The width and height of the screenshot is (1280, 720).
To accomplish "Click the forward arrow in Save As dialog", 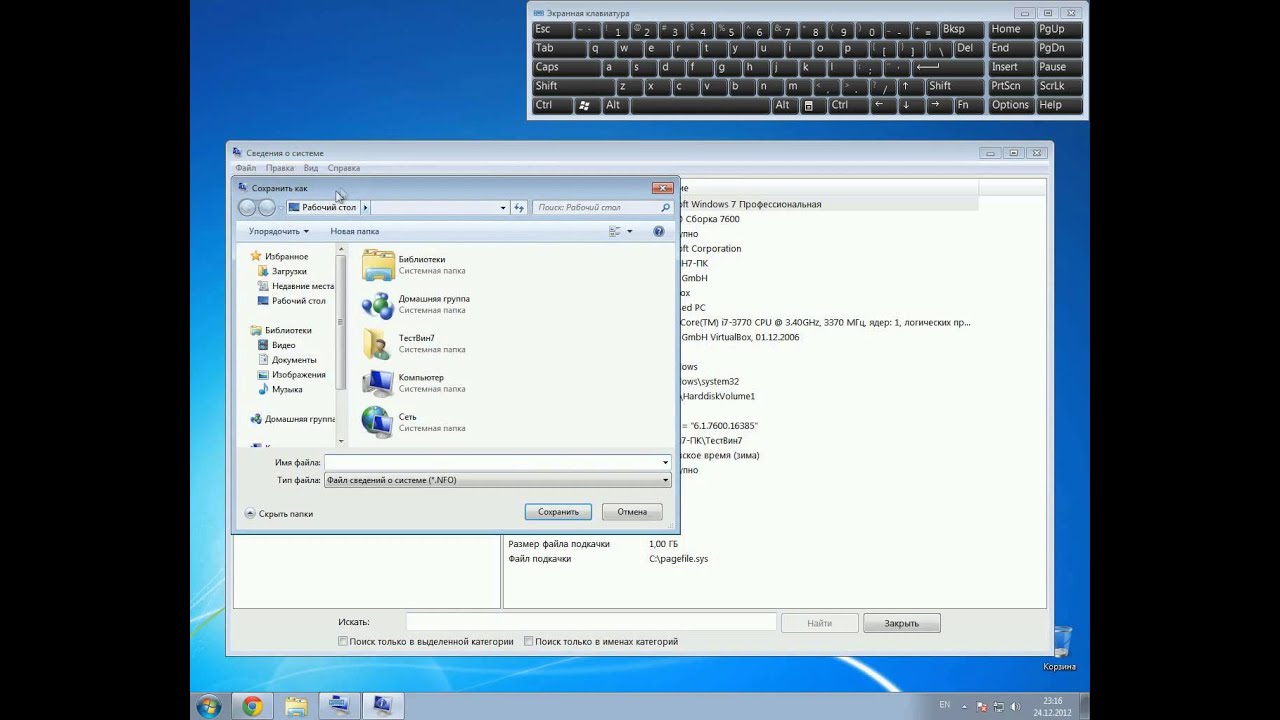I will pos(267,207).
